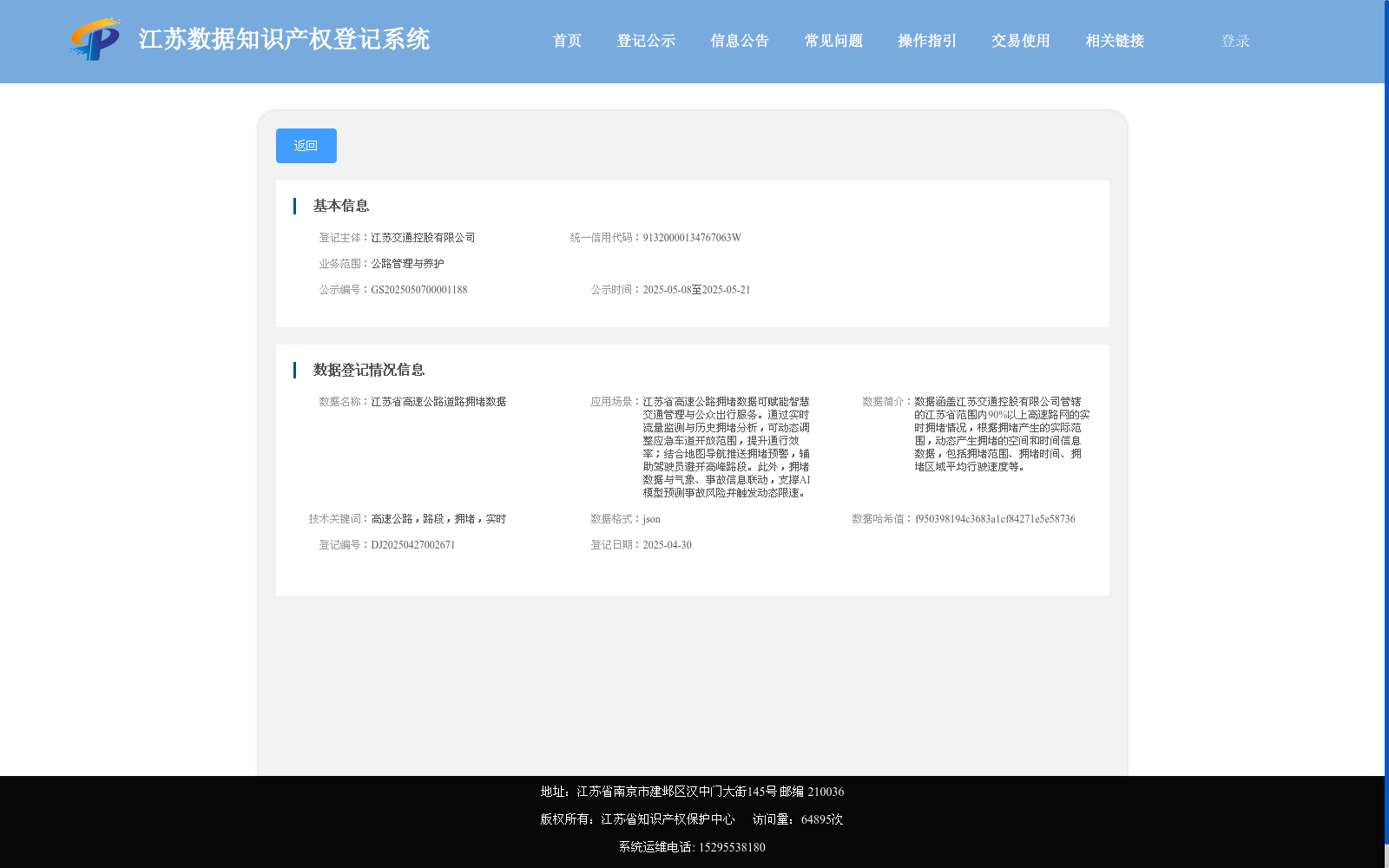Click the 登录 link in the header
Viewport: 1389px width, 868px height.
coord(1233,41)
